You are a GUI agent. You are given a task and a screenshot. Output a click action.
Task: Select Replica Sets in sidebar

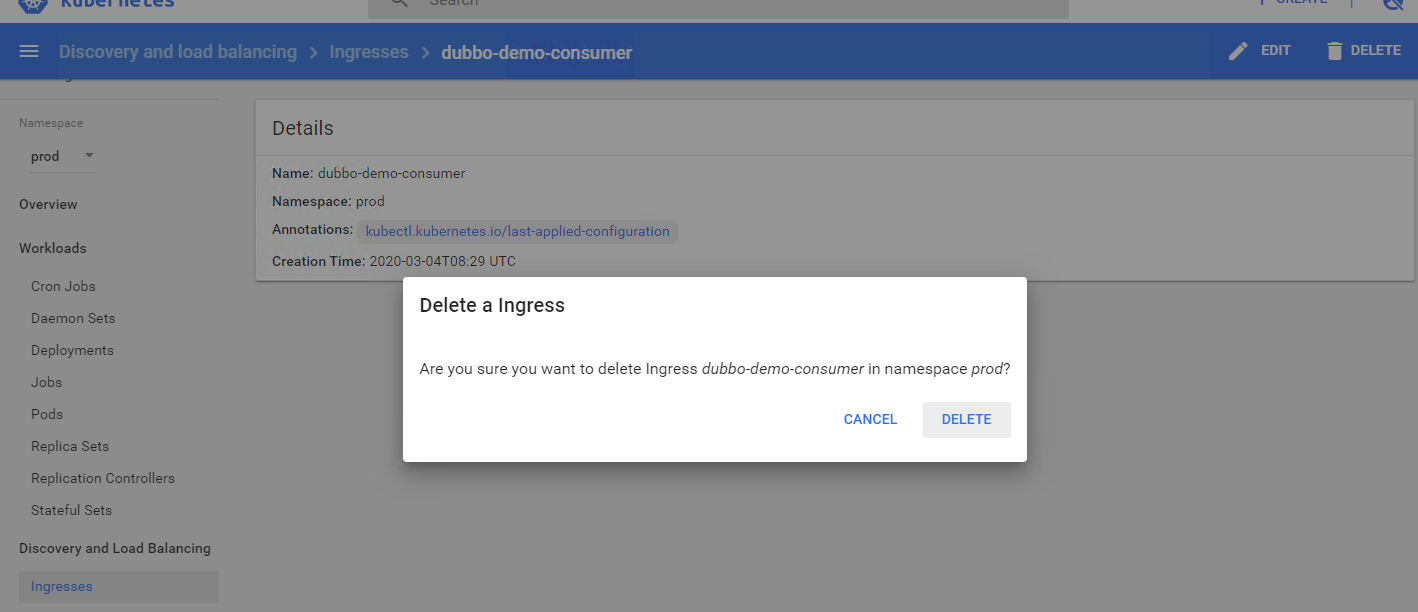pos(70,446)
